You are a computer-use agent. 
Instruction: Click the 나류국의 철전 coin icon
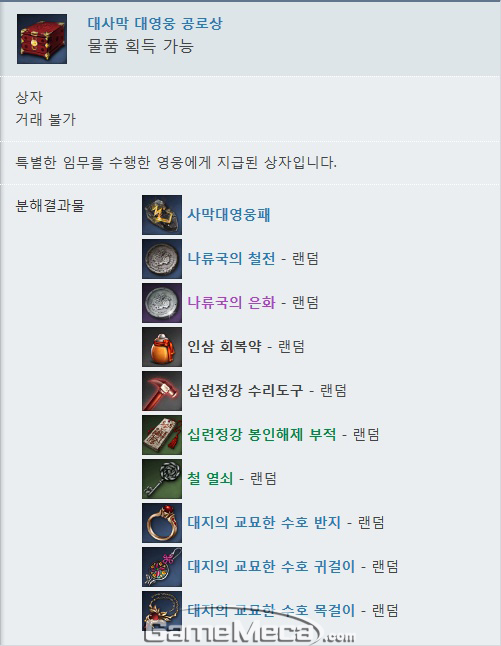pyautogui.click(x=162, y=259)
